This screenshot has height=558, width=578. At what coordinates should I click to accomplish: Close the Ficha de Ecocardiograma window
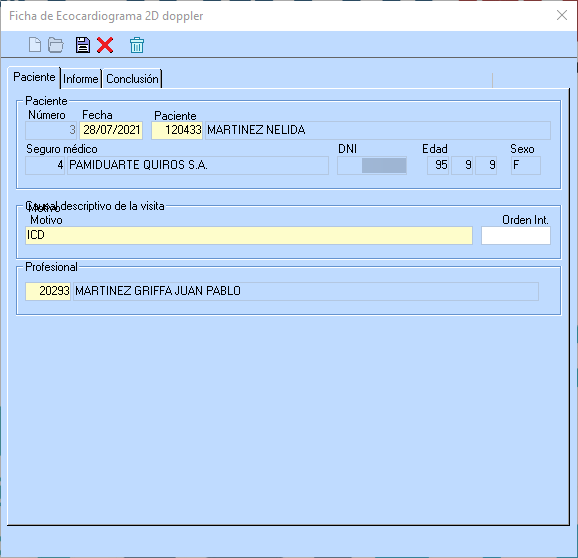pos(562,15)
